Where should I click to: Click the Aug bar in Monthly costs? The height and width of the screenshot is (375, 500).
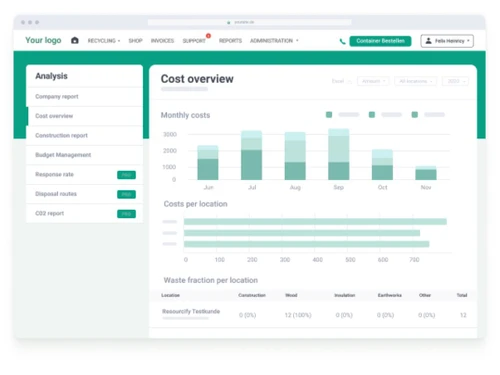295,156
